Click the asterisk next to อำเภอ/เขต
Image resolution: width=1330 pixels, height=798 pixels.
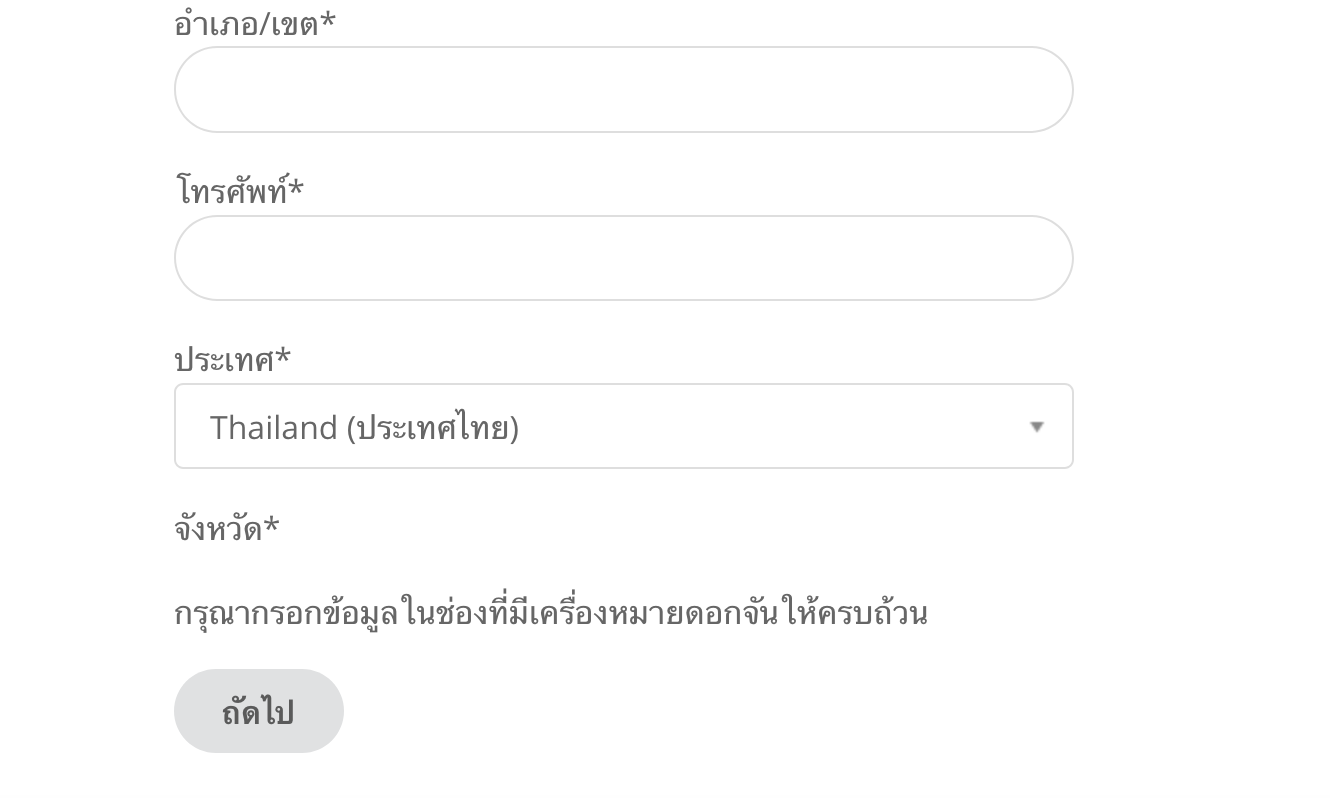[x=328, y=22]
